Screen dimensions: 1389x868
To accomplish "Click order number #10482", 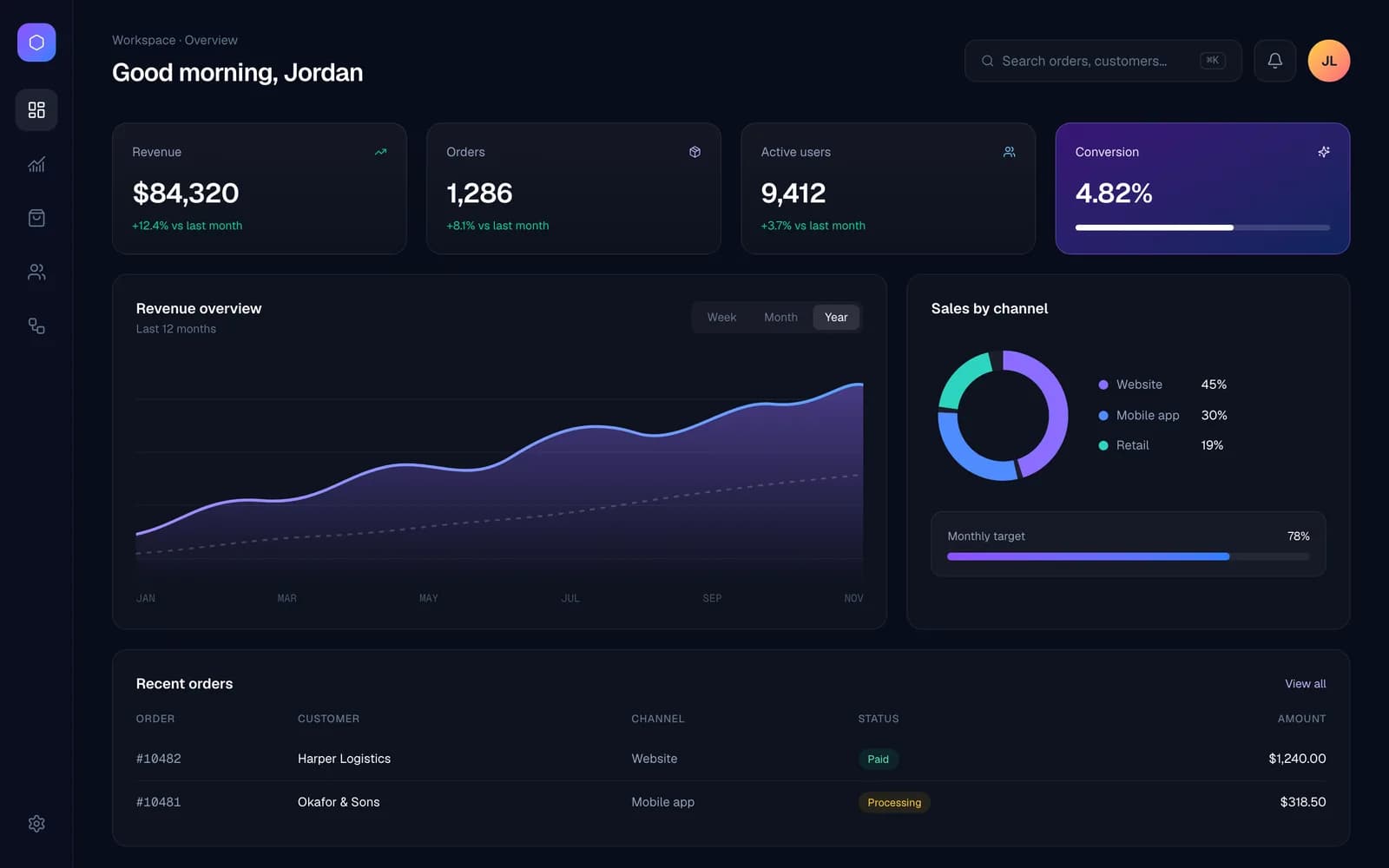I will pyautogui.click(x=159, y=759).
